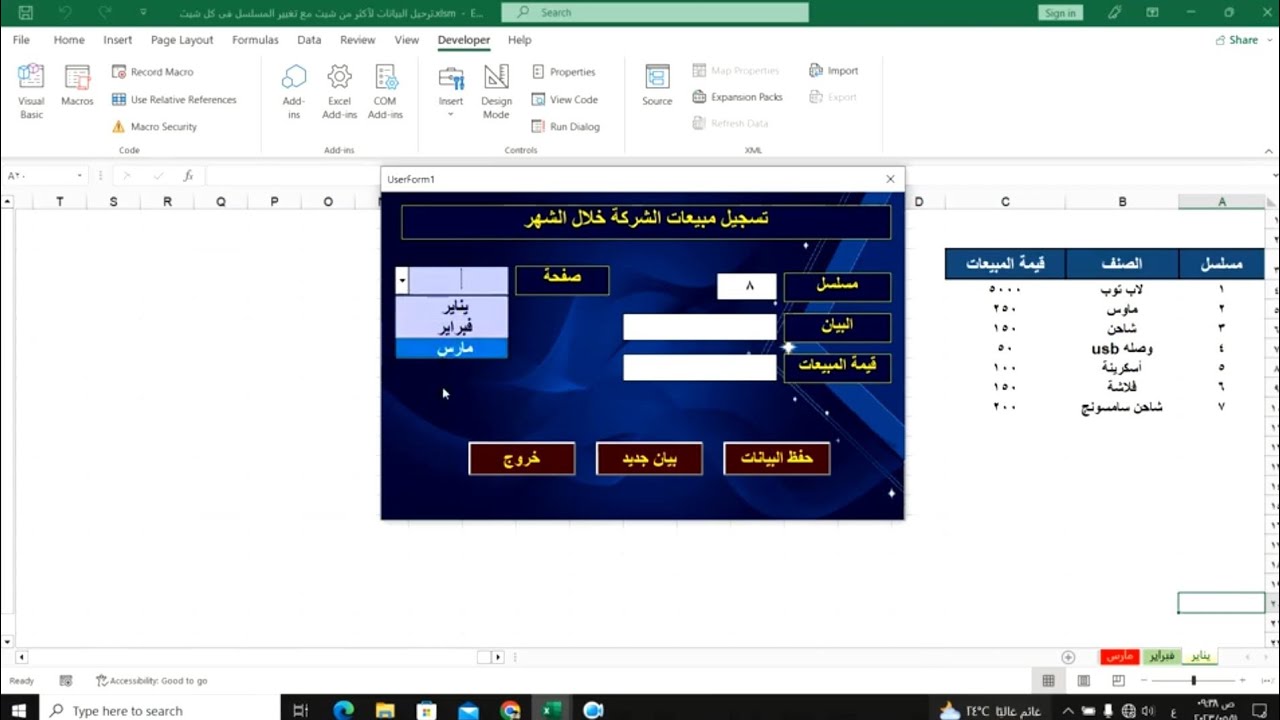Open COM Add-ins manager

point(385,91)
